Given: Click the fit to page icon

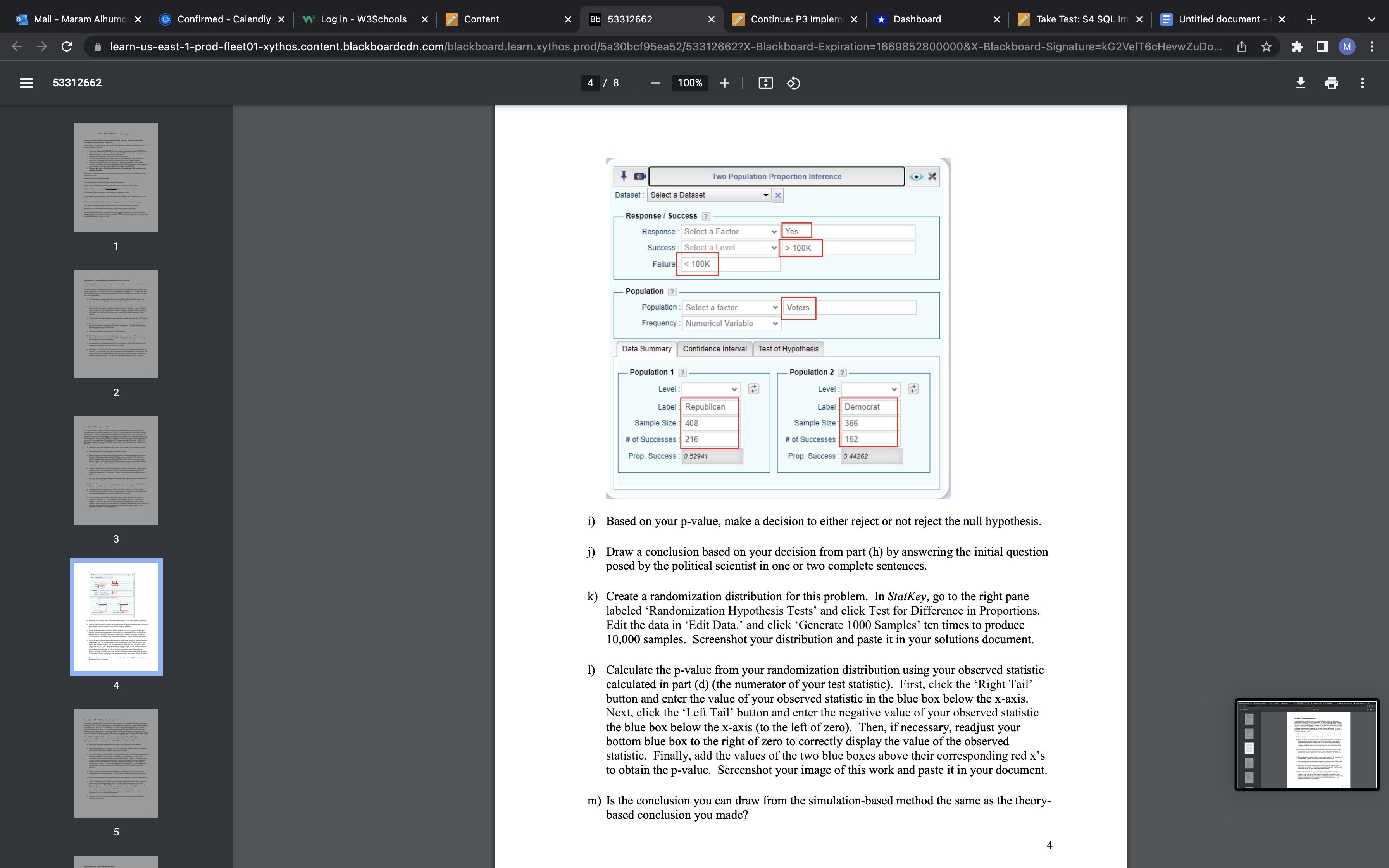Looking at the screenshot, I should tap(765, 83).
